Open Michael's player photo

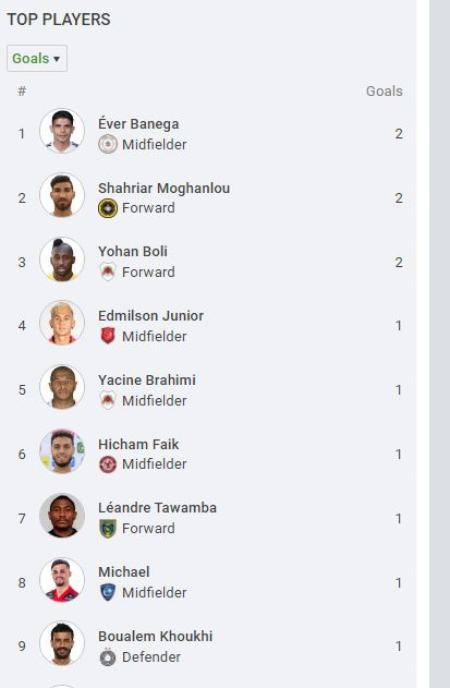click(x=62, y=580)
